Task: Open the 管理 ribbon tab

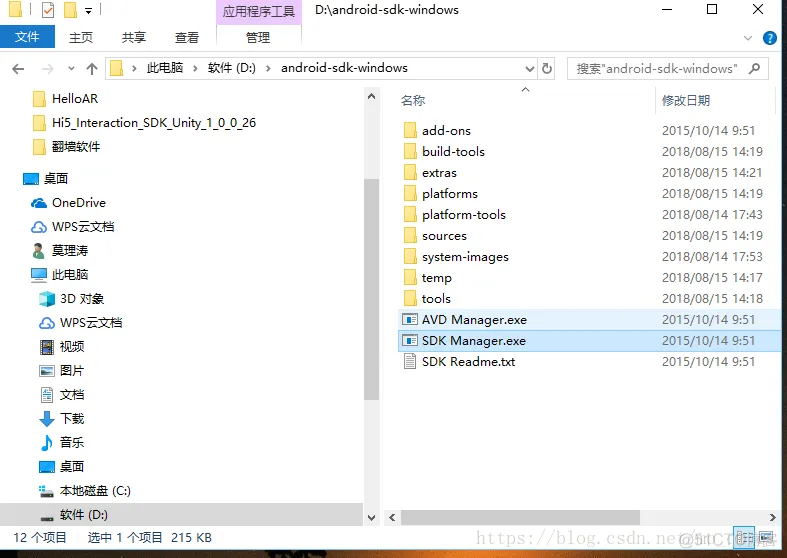Action: (x=258, y=37)
